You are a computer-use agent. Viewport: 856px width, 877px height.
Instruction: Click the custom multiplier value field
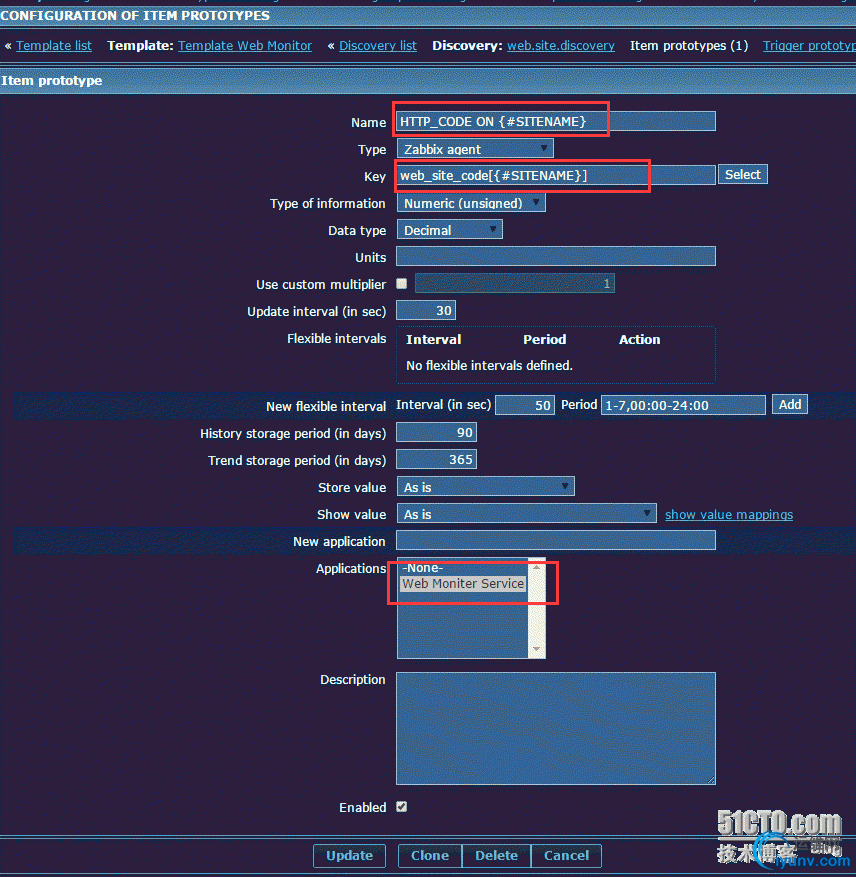coord(515,284)
